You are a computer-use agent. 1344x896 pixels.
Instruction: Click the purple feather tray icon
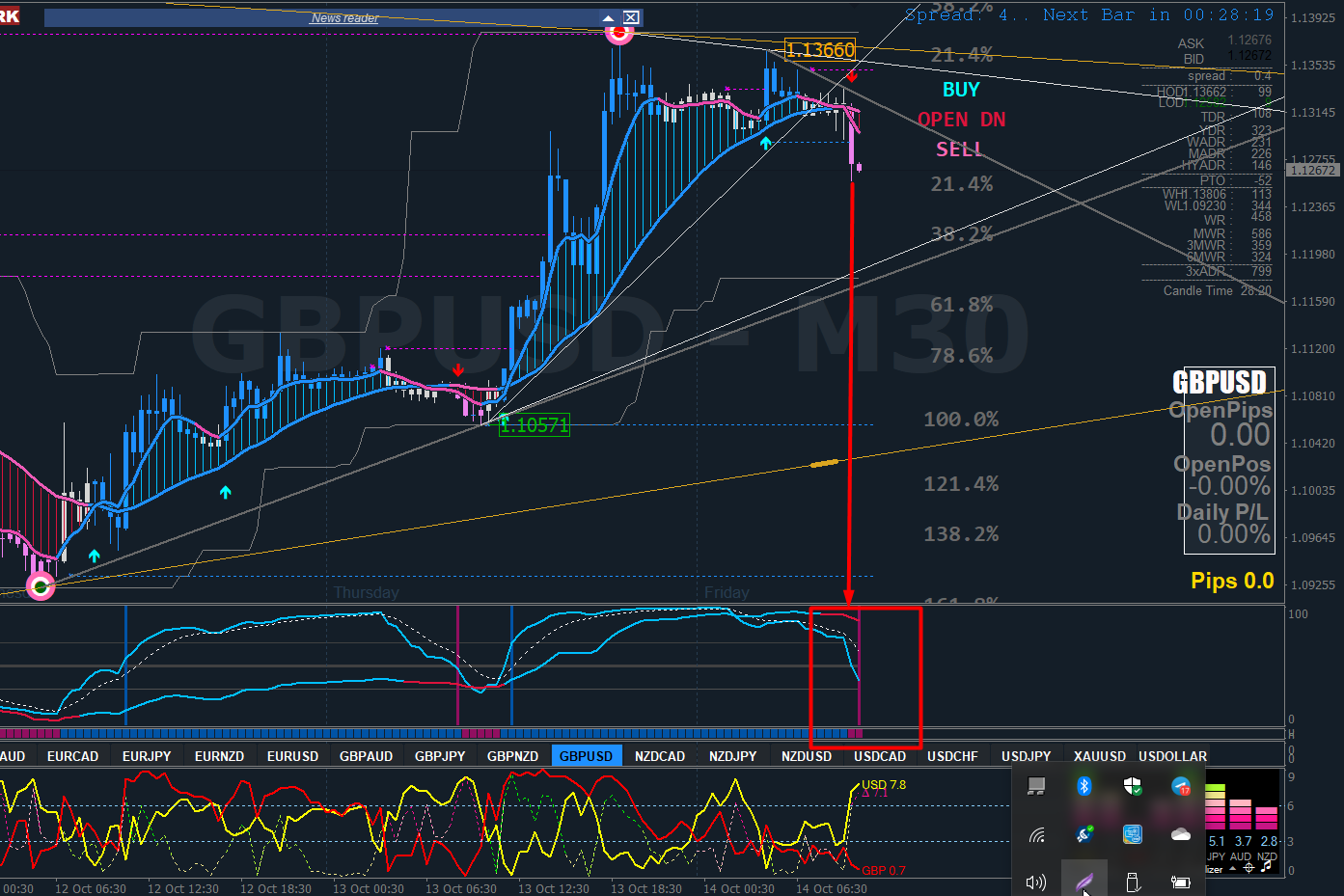pyautogui.click(x=1083, y=882)
